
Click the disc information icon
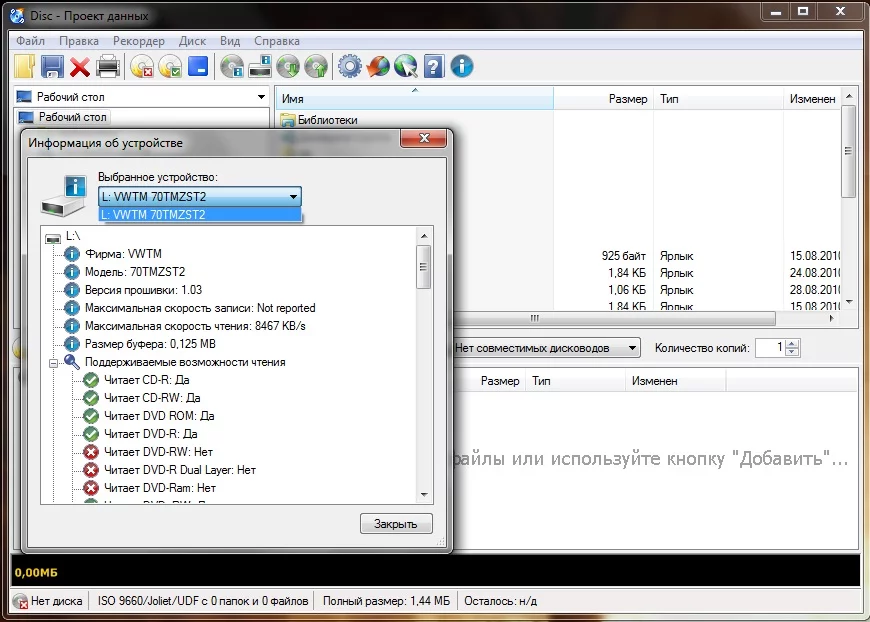tap(232, 67)
